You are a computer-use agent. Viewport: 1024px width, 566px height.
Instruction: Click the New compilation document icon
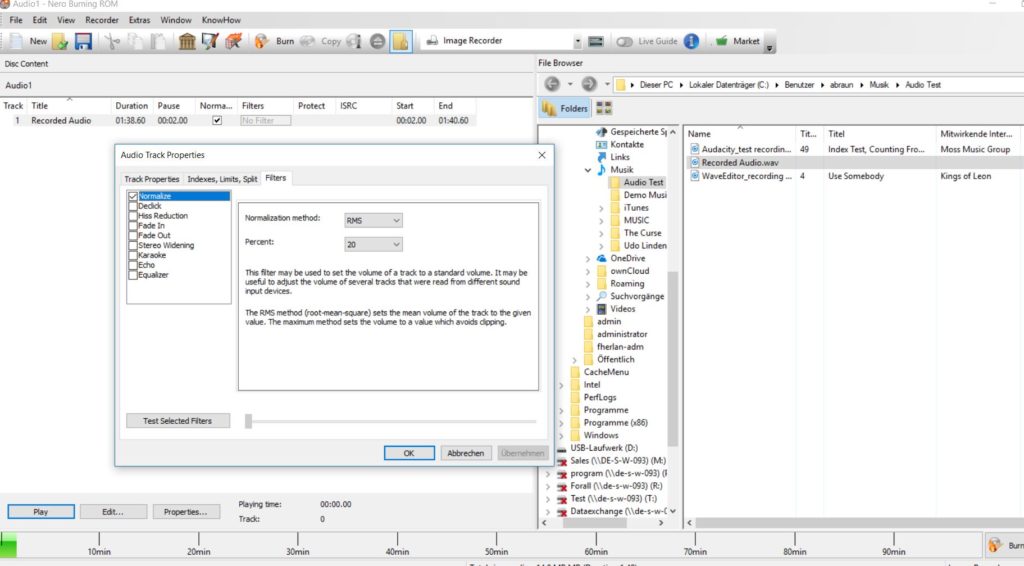[x=16, y=41]
